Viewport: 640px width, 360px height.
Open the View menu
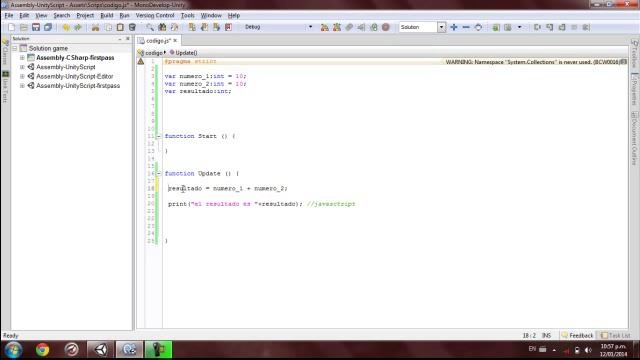(41, 16)
